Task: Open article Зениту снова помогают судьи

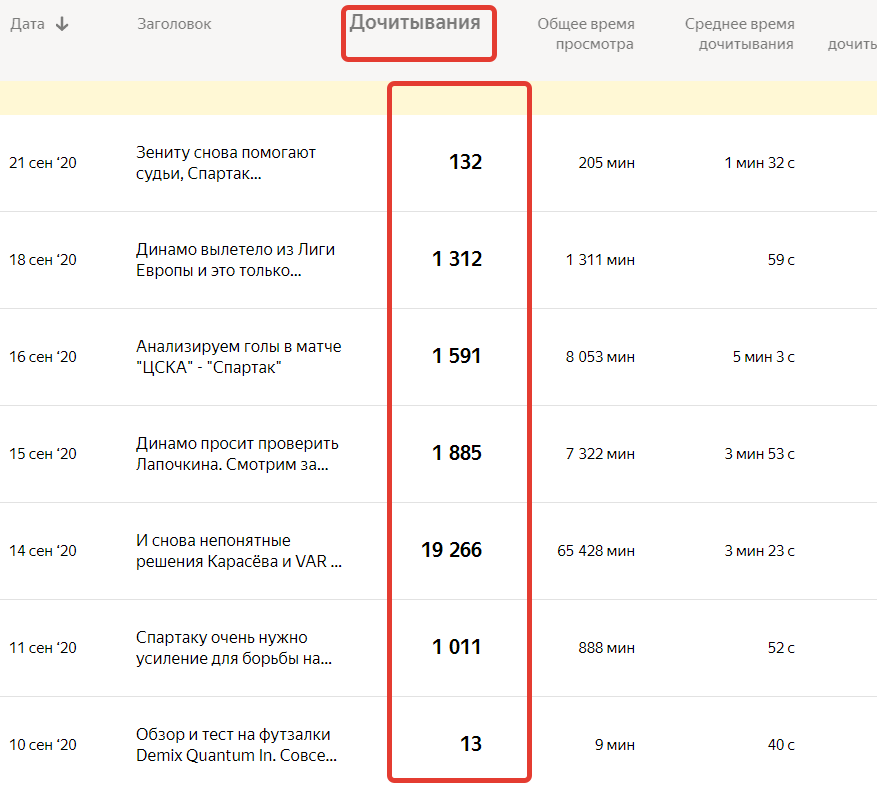Action: [x=225, y=163]
